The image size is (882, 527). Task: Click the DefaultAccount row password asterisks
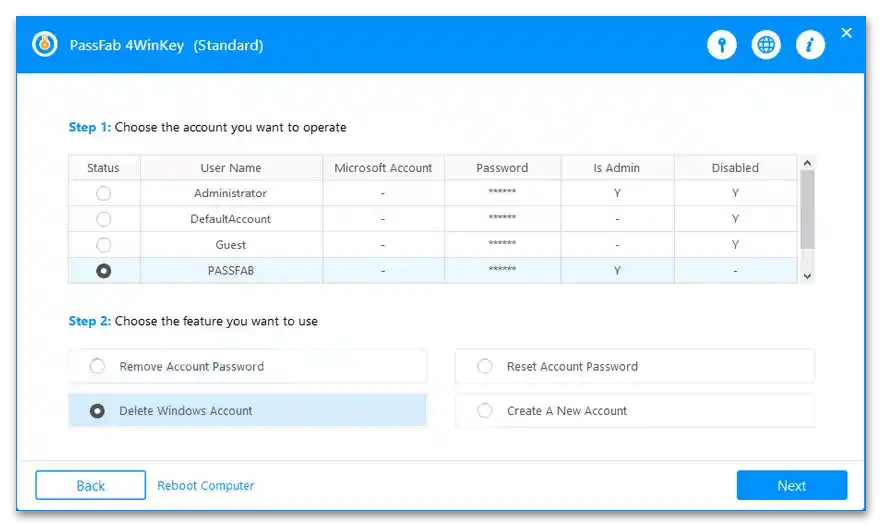502,218
